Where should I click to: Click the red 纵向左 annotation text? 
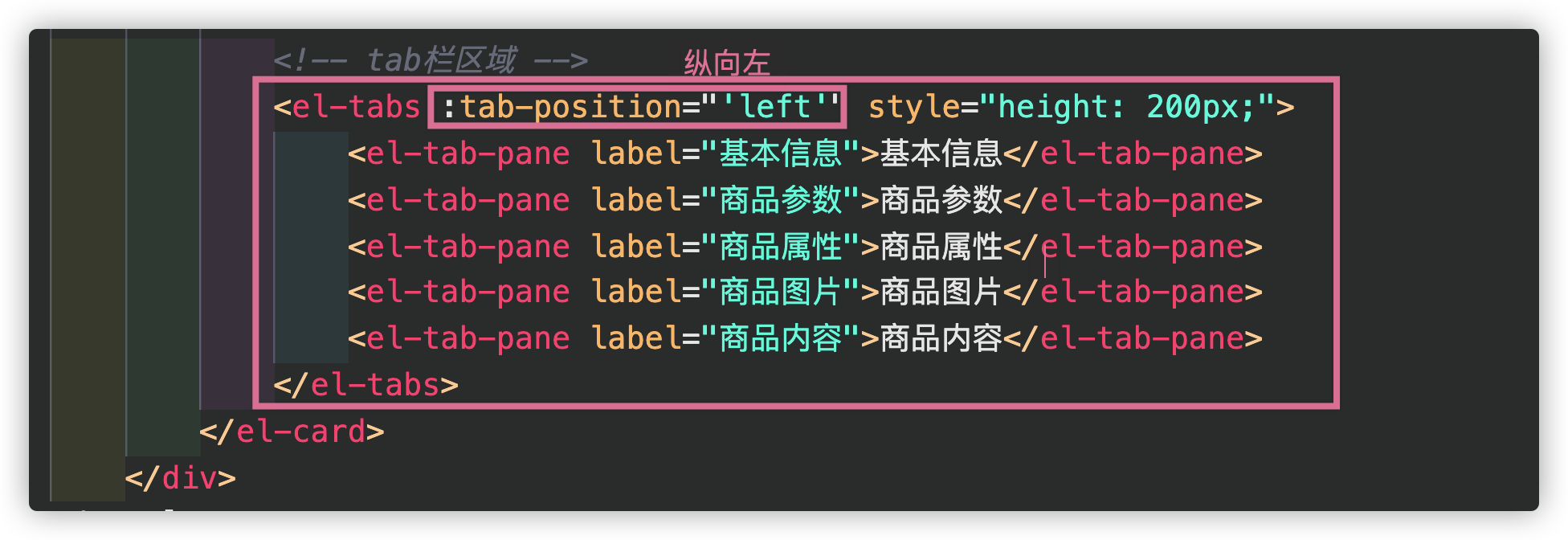(727, 63)
